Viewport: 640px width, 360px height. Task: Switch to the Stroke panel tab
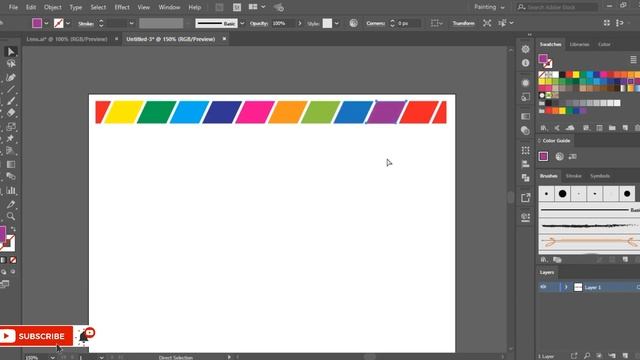[x=573, y=176]
